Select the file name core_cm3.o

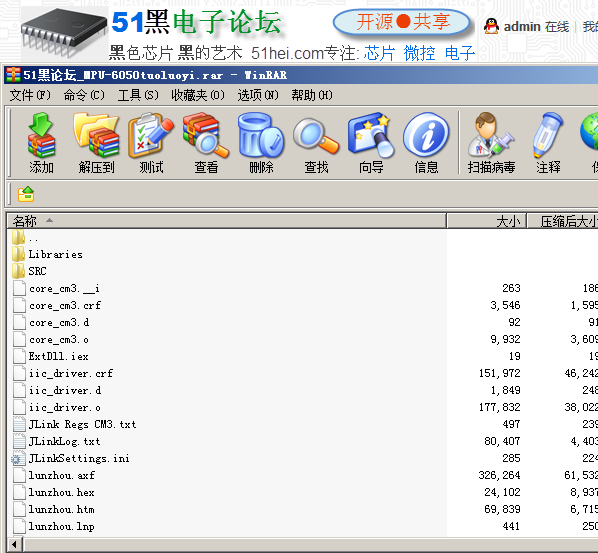59,339
